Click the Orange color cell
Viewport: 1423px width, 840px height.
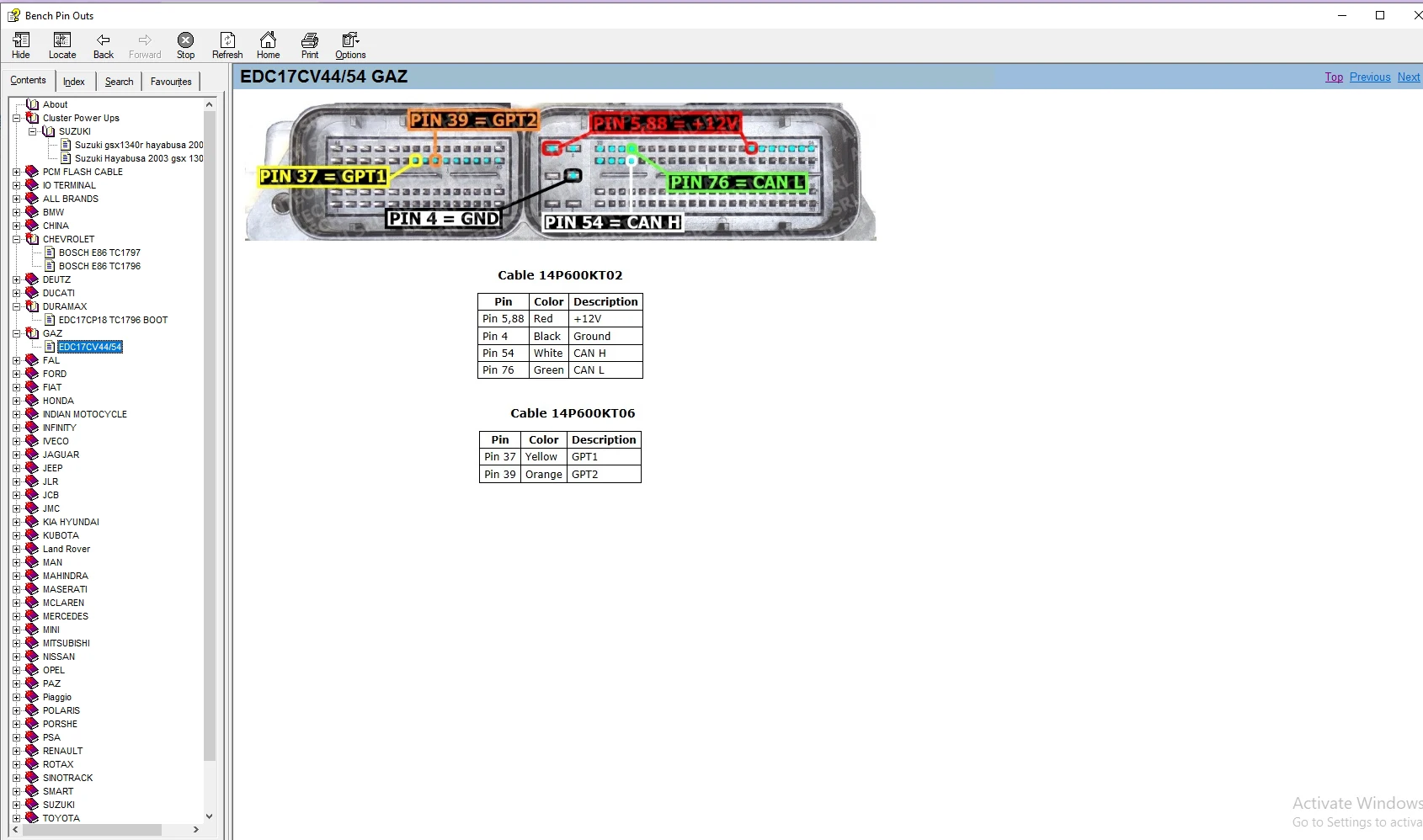coord(544,475)
